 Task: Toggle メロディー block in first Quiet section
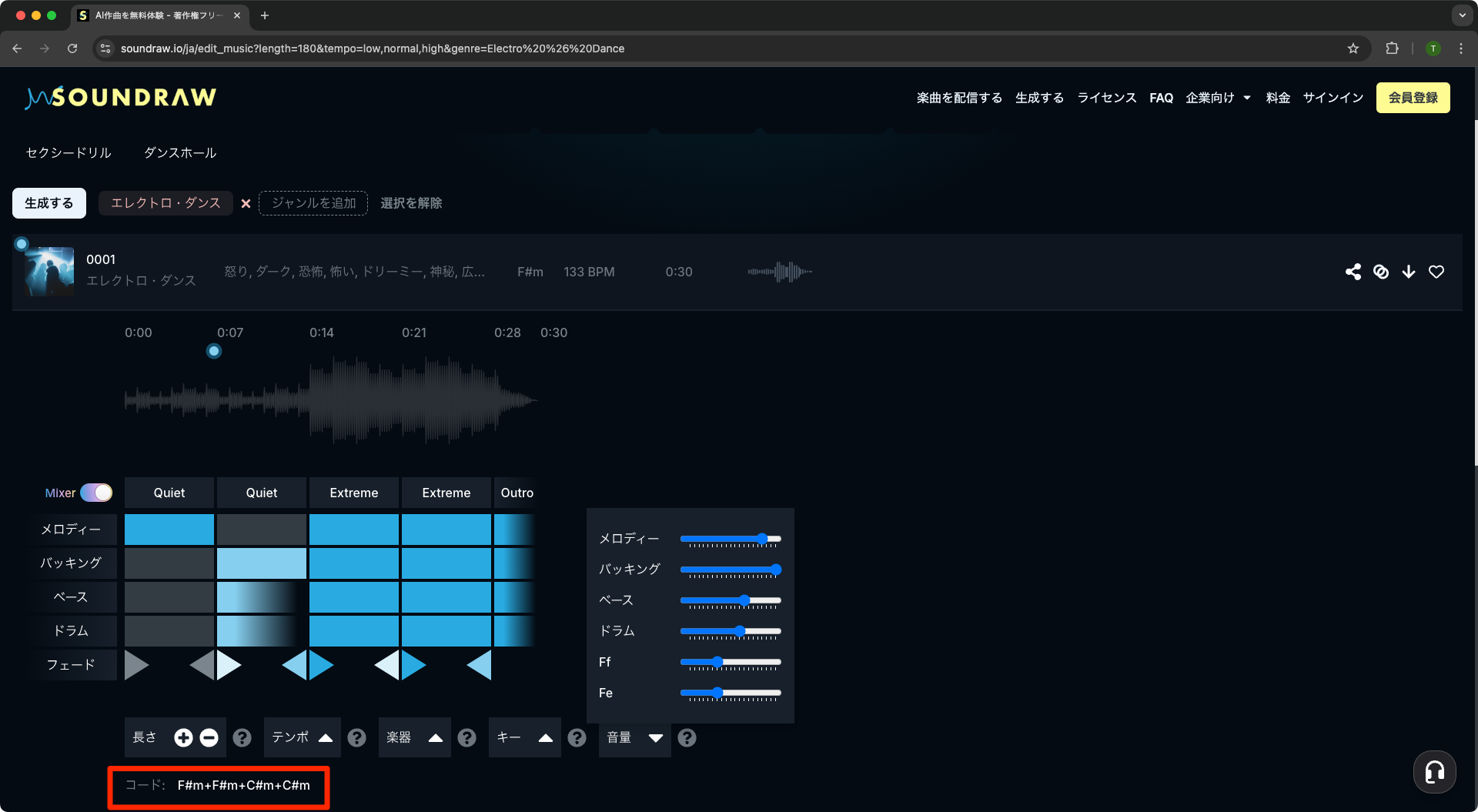click(x=169, y=530)
